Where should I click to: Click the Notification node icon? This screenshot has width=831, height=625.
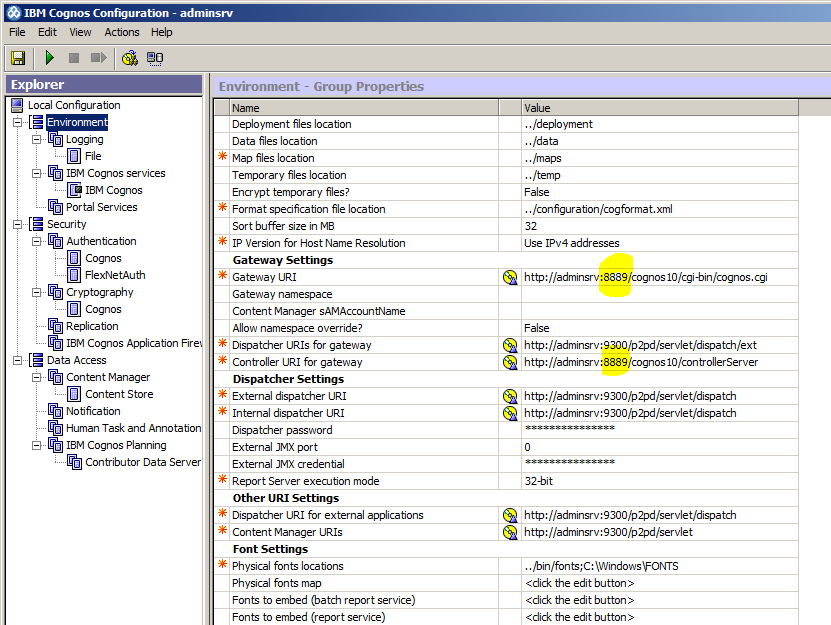pyautogui.click(x=56, y=411)
